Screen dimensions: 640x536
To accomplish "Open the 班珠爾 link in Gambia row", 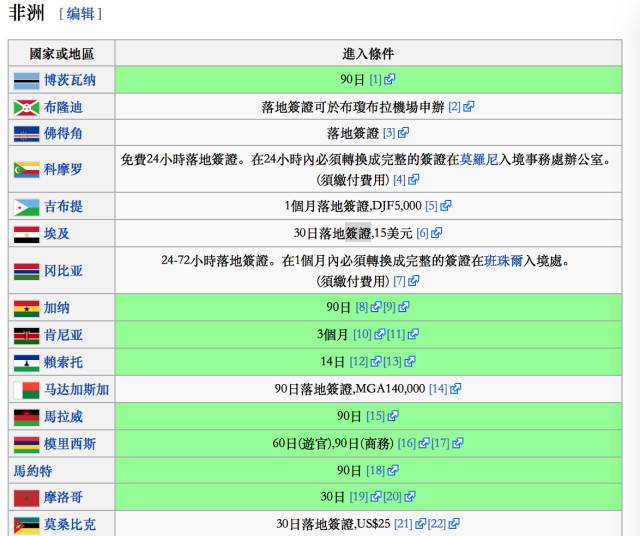I will tap(506, 261).
